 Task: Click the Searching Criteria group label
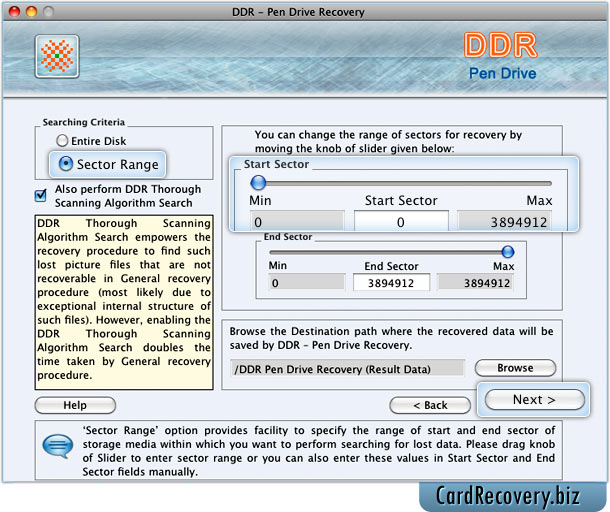[x=84, y=122]
